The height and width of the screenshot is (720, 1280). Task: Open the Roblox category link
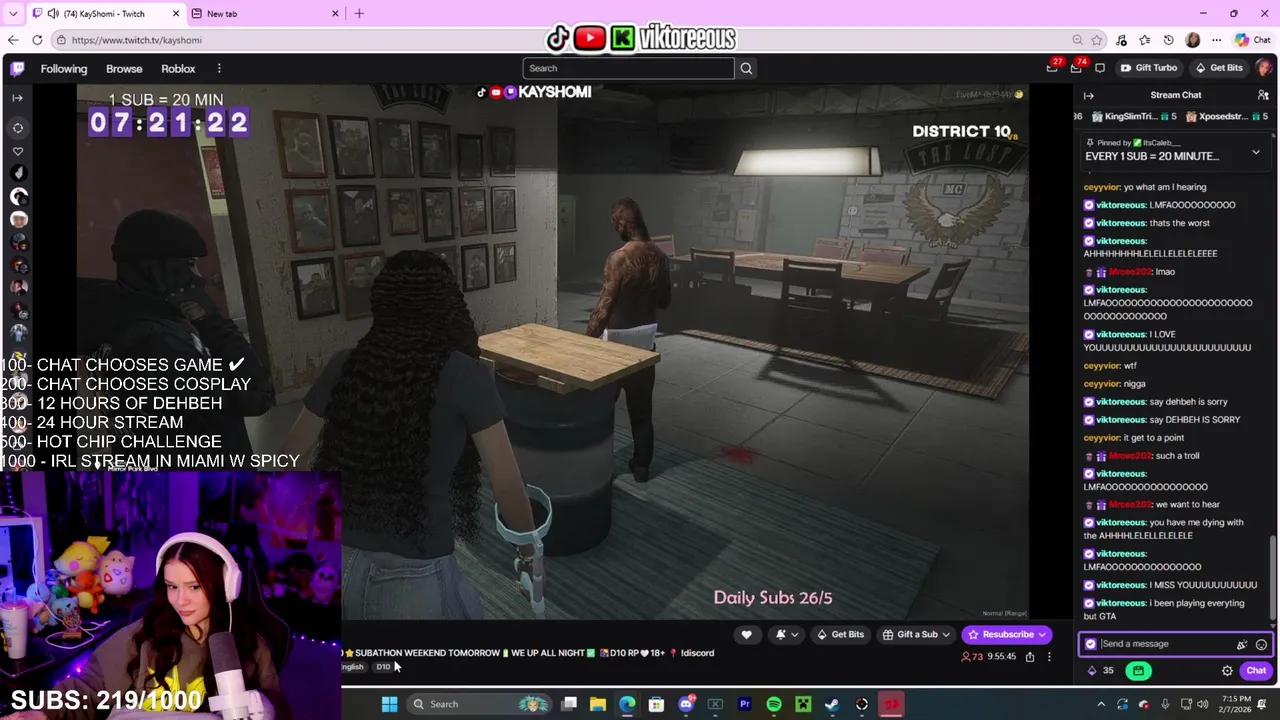178,68
